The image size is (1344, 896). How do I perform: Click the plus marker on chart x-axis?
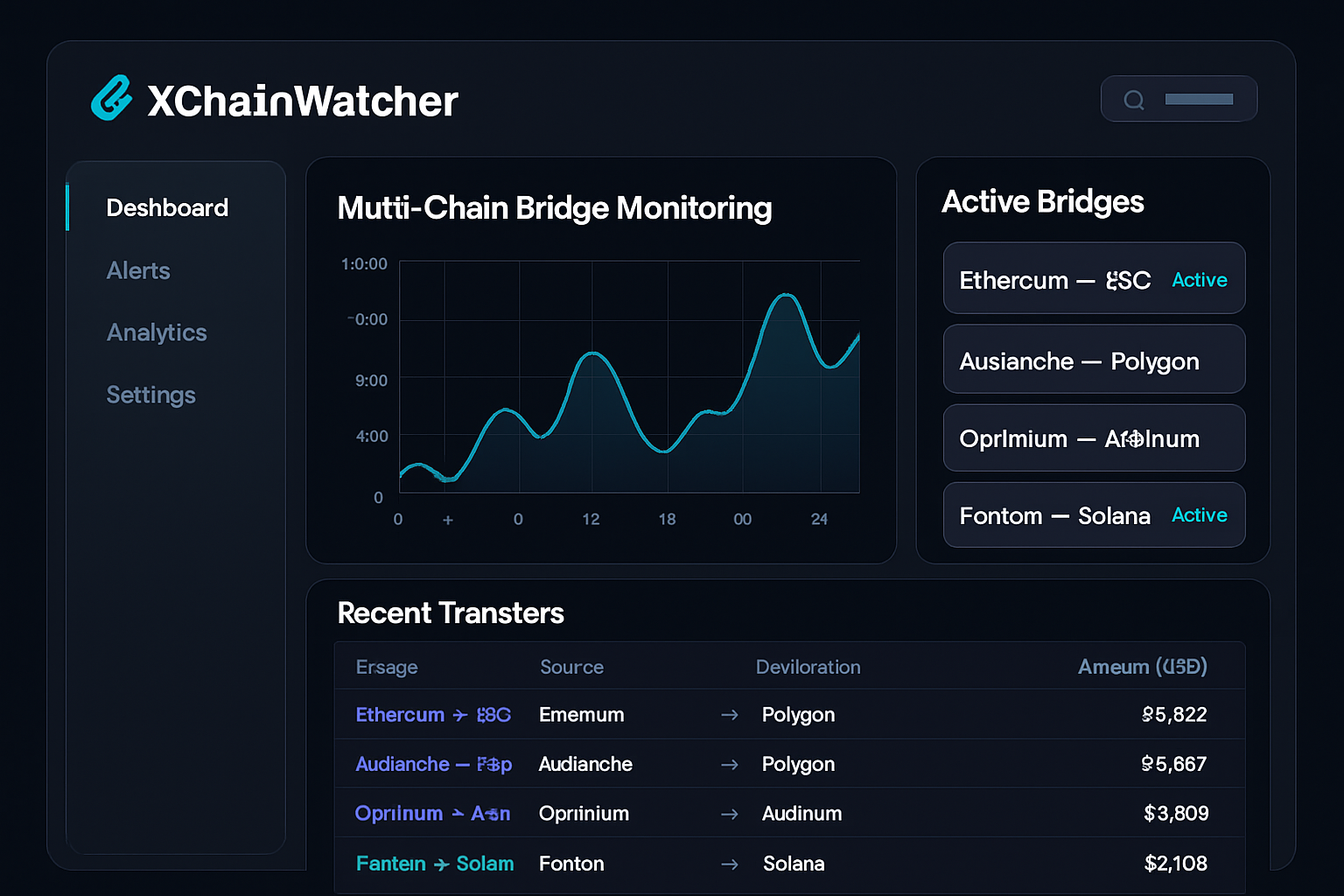click(x=448, y=520)
